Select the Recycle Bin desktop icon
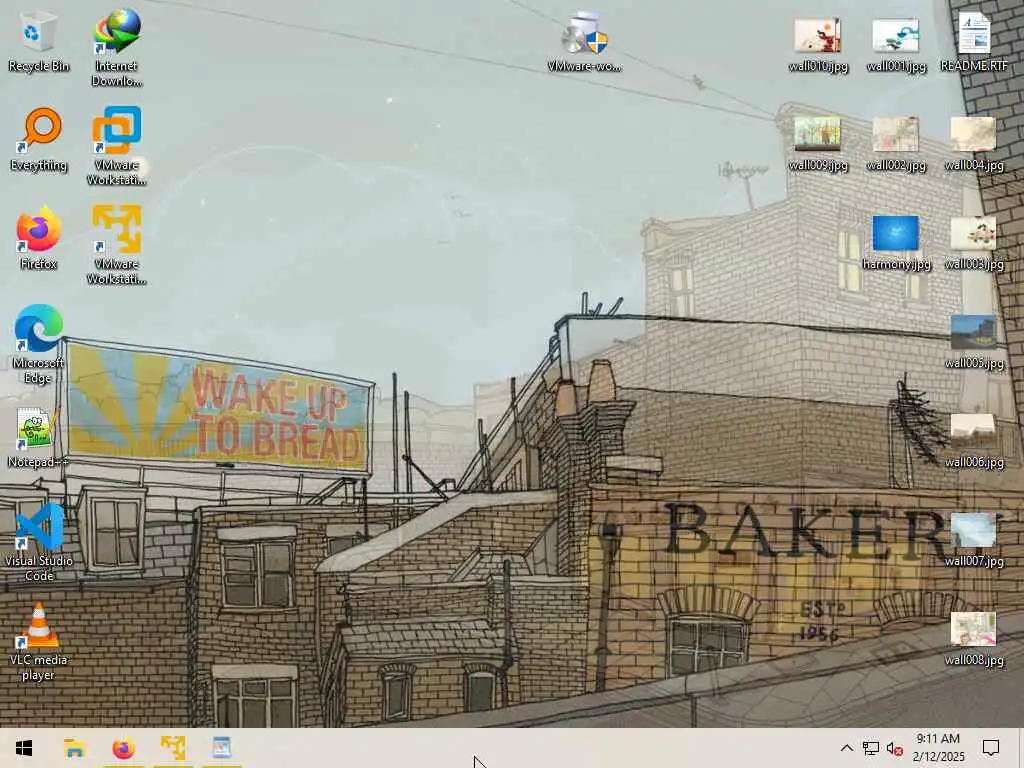The height and width of the screenshot is (768, 1024). 39,40
